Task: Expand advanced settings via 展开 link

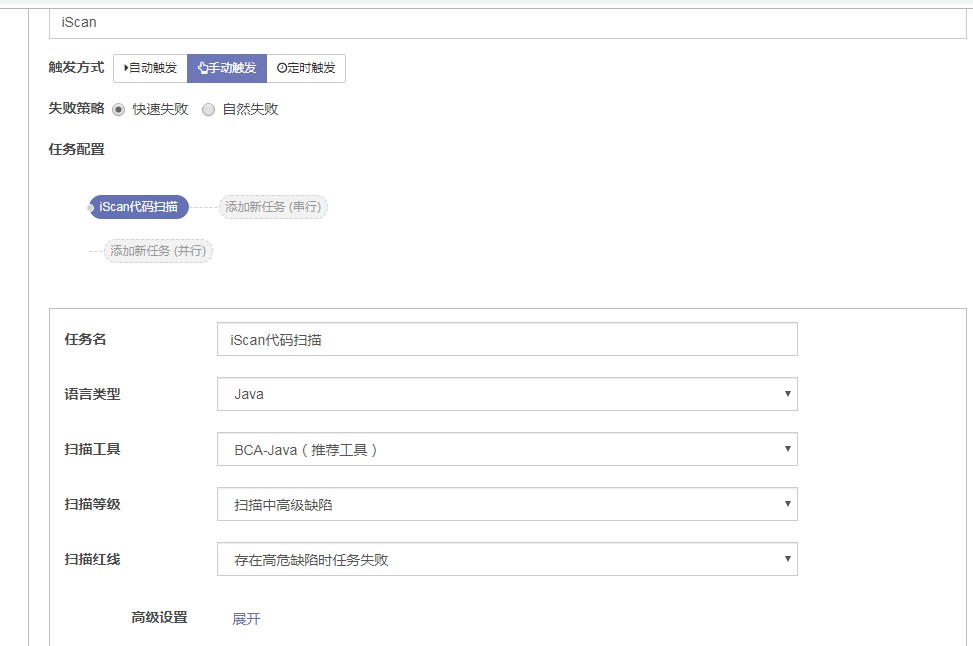Action: coord(246,619)
